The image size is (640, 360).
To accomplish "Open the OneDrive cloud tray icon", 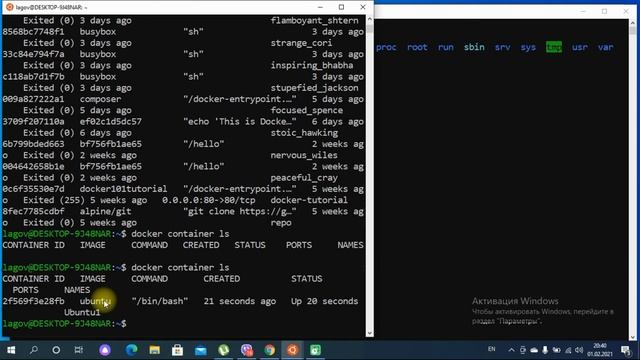I will pos(534,350).
